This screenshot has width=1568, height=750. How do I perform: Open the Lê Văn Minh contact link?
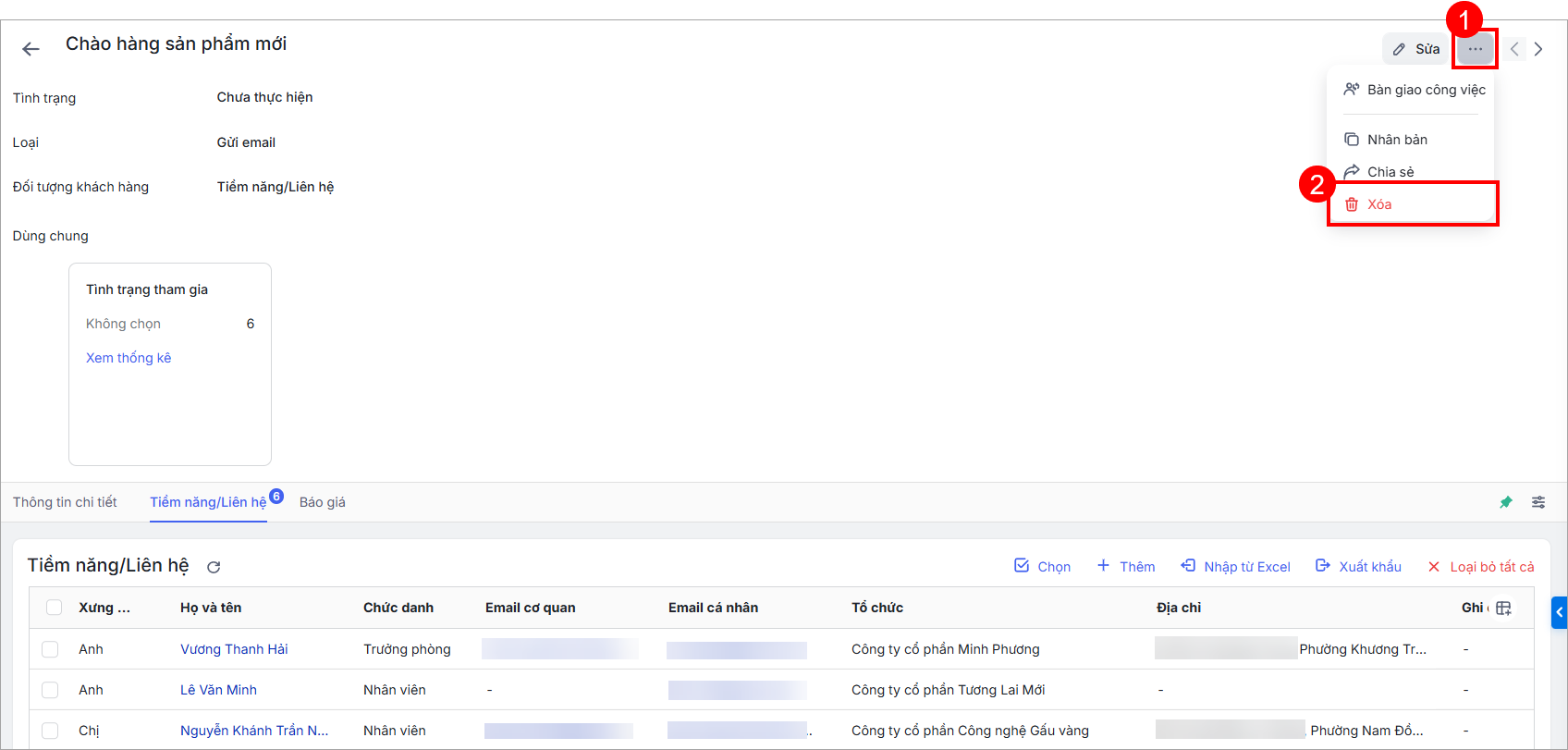[x=218, y=690]
